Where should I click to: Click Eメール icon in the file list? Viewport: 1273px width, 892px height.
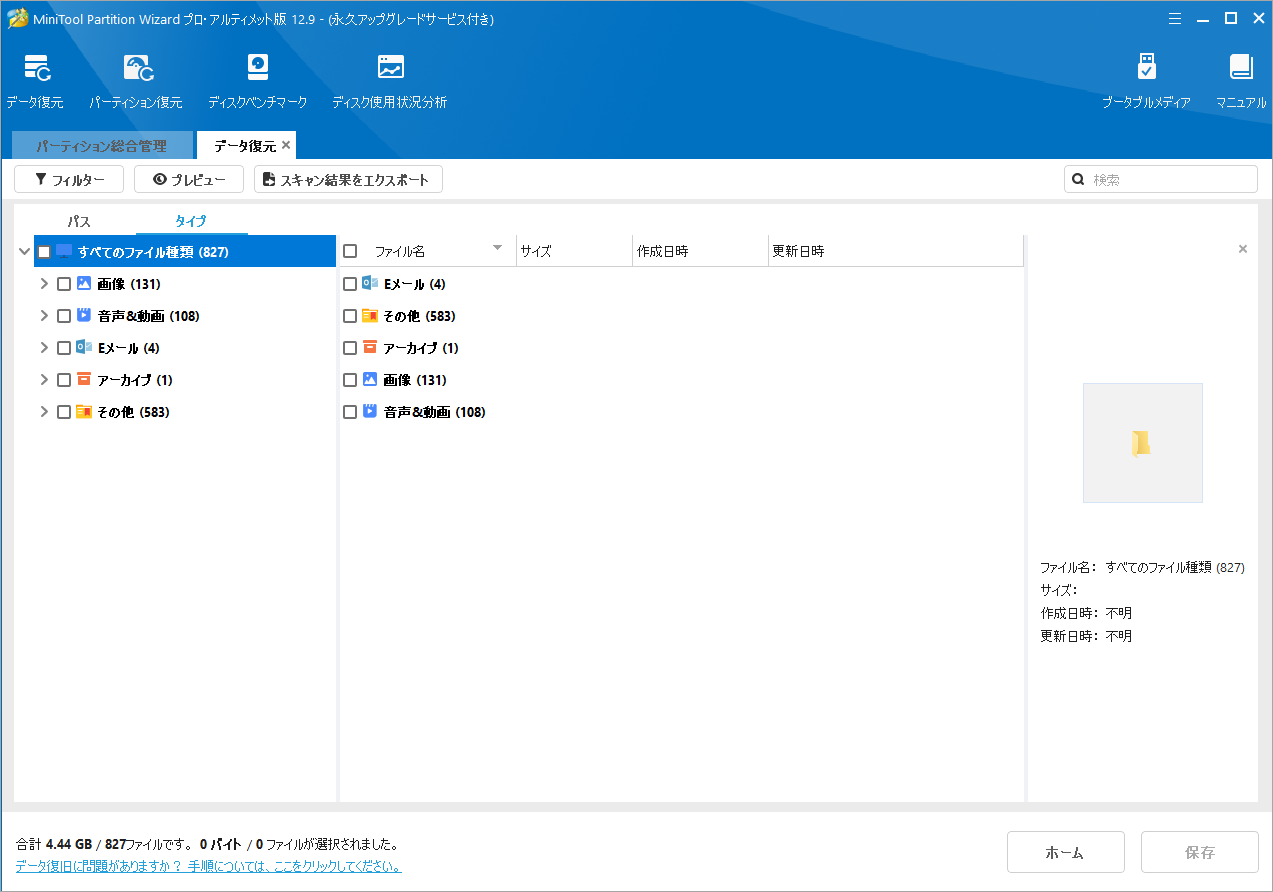click(370, 284)
